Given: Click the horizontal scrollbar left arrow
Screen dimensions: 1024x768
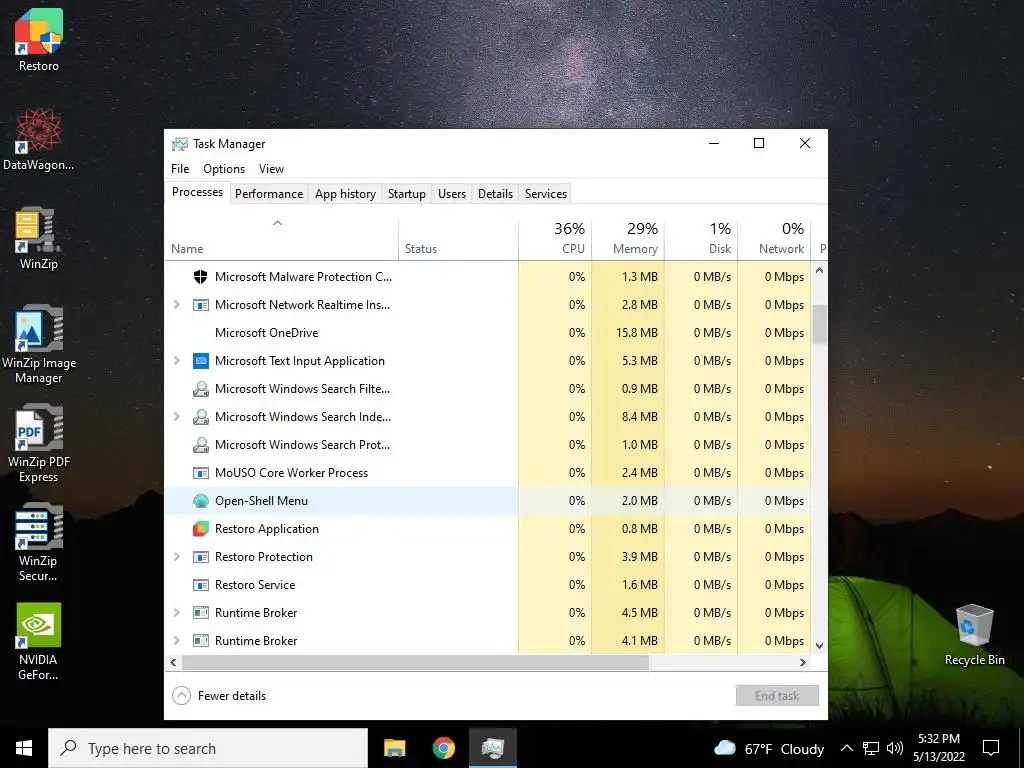Looking at the screenshot, I should point(173,662).
